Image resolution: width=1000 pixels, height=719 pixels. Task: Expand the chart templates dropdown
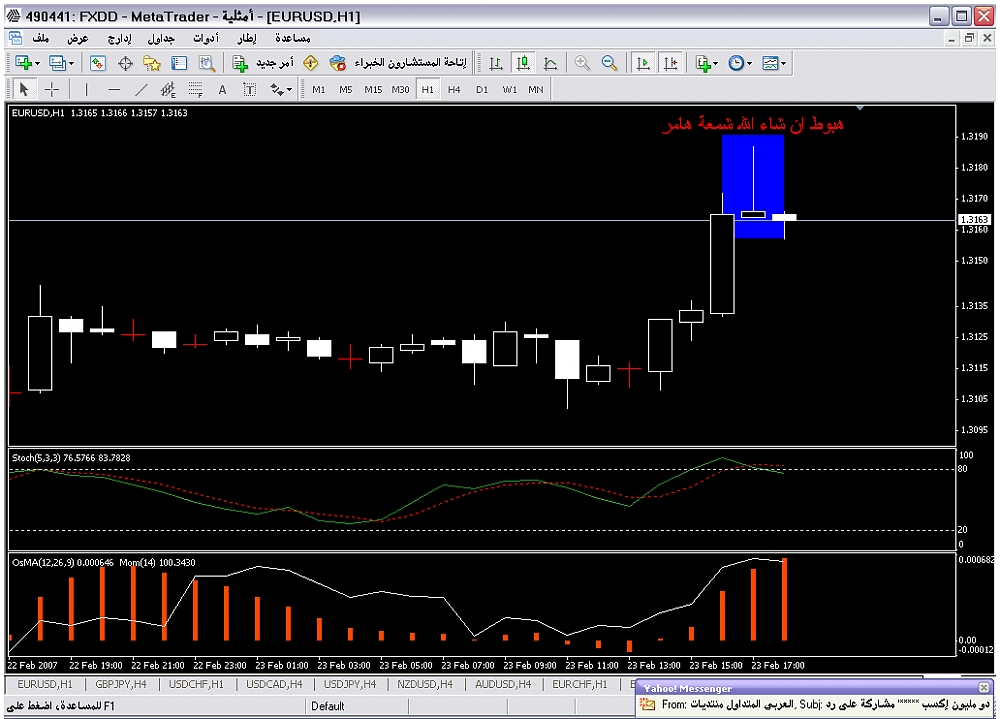tap(774, 63)
